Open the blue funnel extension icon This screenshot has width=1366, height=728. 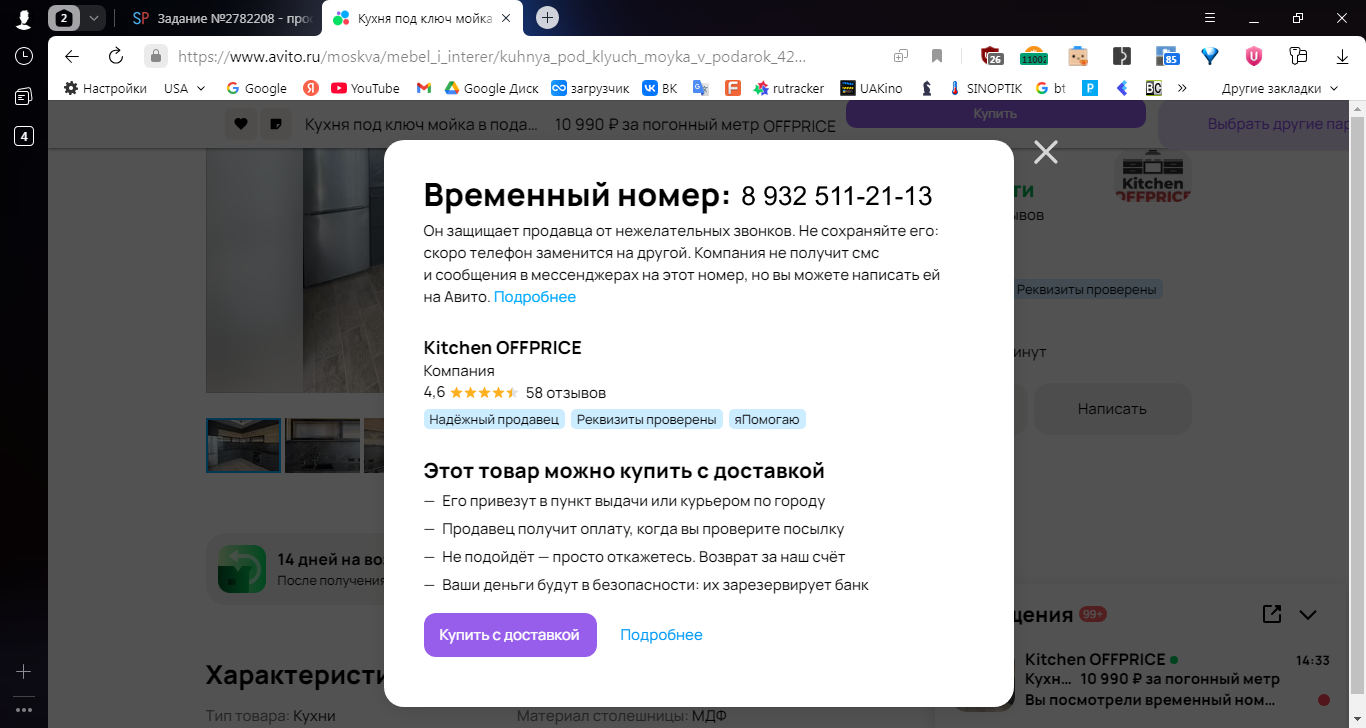(1210, 56)
